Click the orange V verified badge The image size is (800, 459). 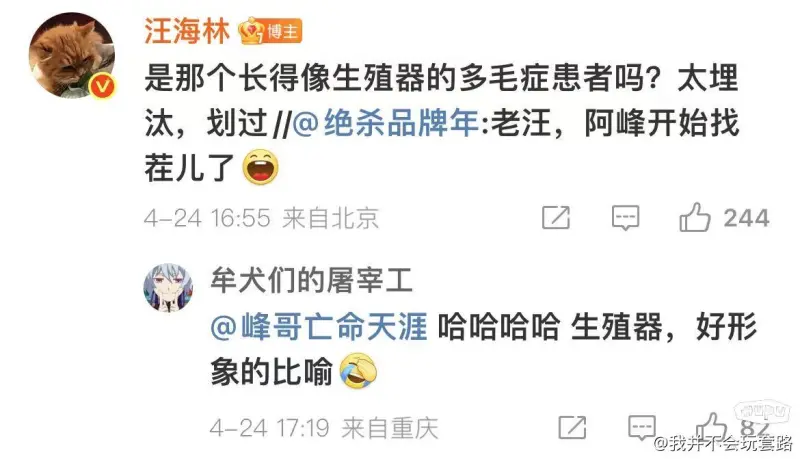click(x=103, y=86)
